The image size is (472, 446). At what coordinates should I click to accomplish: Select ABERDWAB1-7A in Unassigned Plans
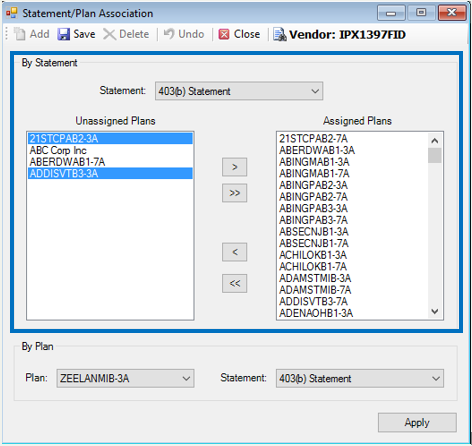click(110, 162)
